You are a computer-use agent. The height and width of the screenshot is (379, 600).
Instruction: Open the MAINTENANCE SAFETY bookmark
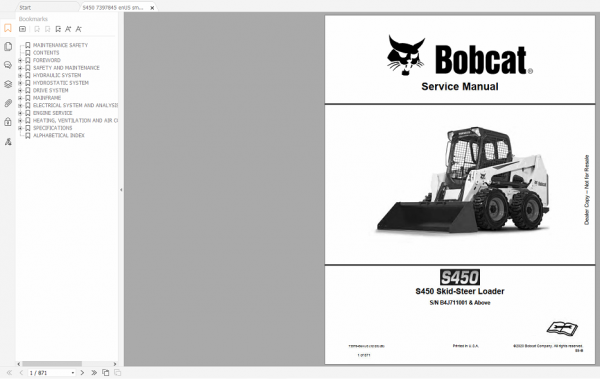(60, 45)
